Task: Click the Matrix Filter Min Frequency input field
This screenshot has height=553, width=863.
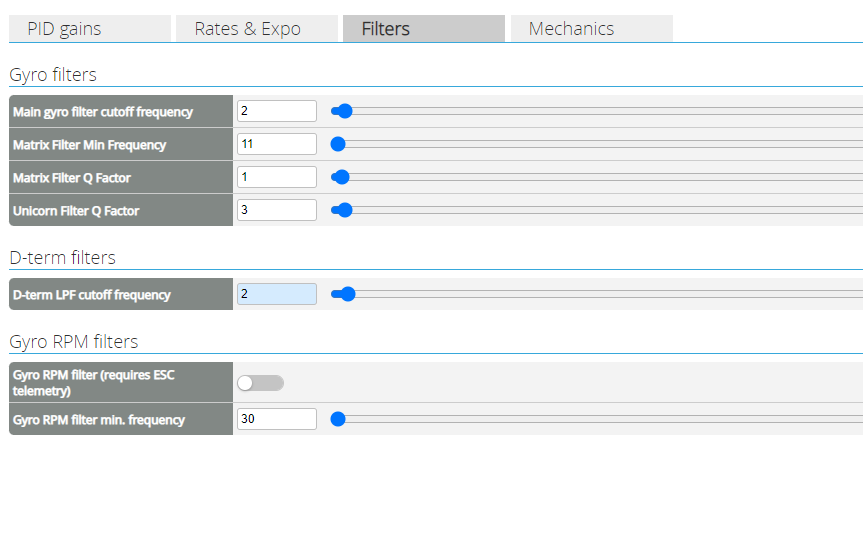Action: [277, 144]
